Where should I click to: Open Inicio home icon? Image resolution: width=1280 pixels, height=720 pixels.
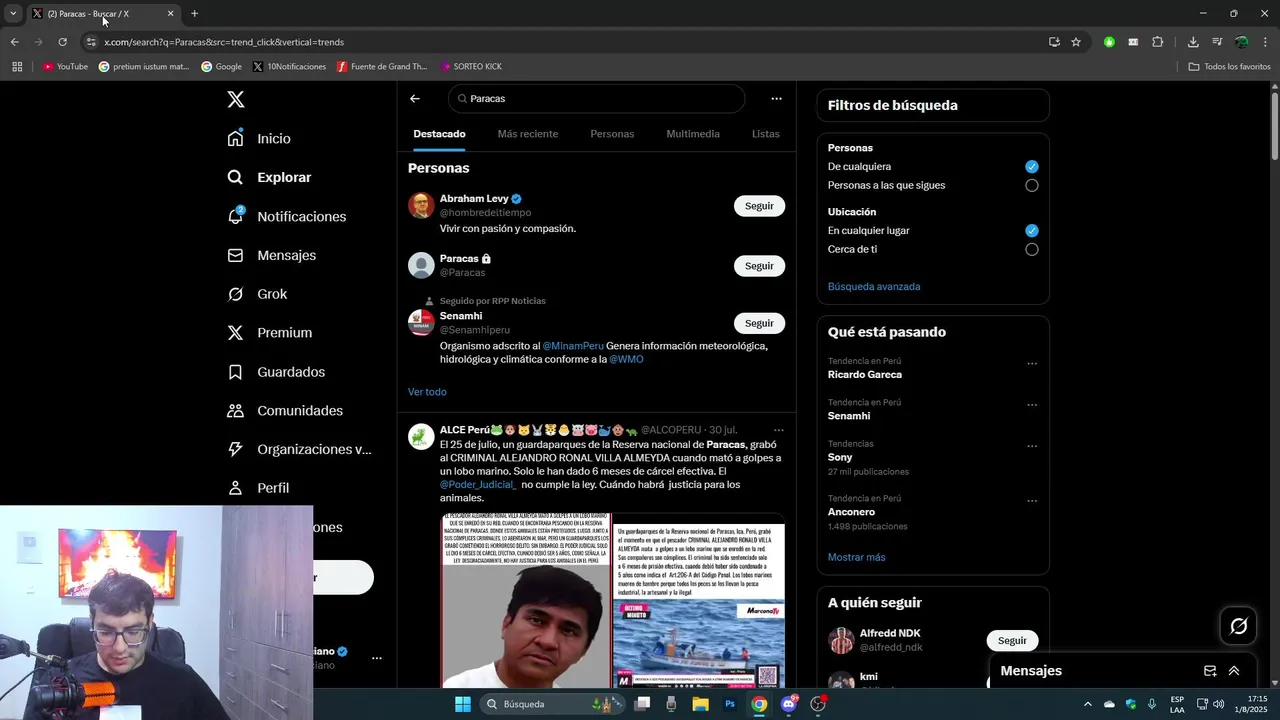pos(236,138)
